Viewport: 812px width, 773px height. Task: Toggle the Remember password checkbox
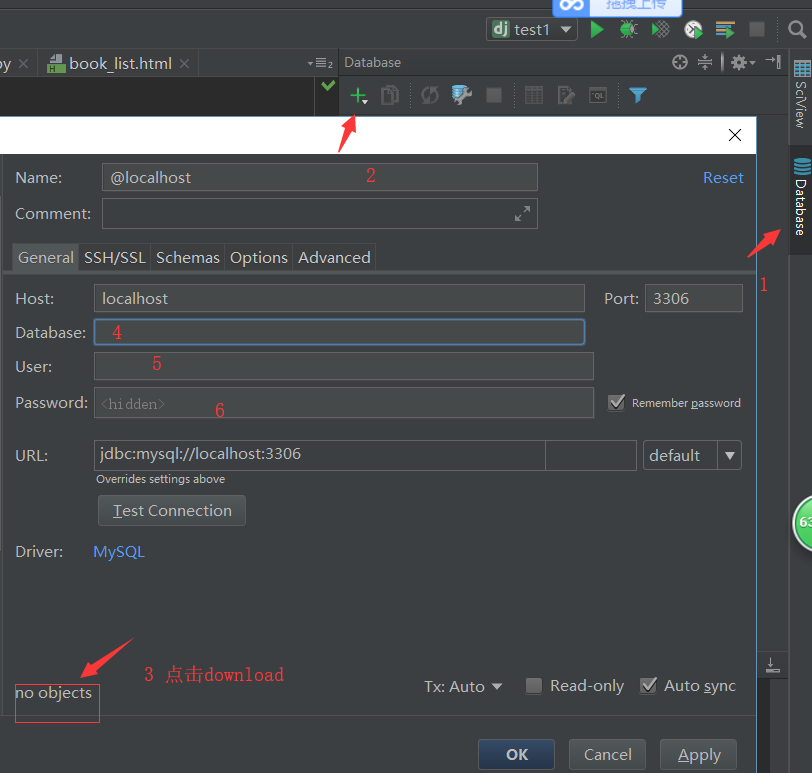click(x=616, y=402)
